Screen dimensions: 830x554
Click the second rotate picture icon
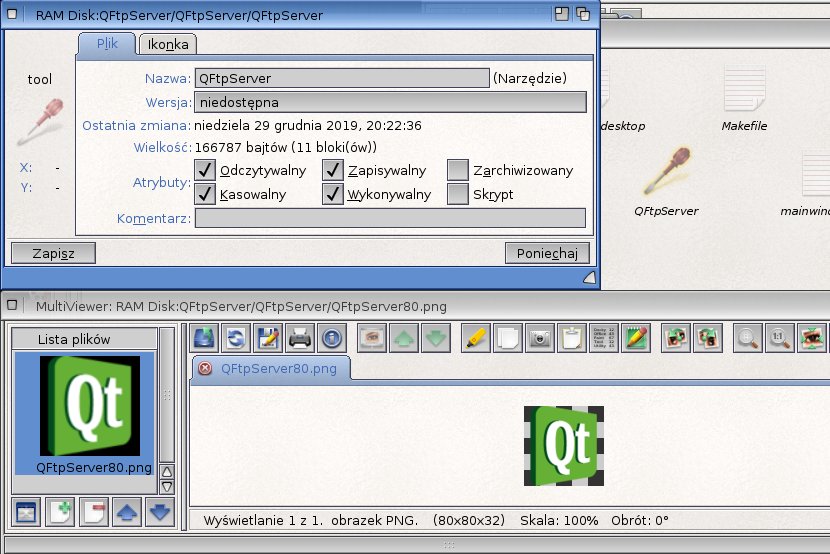pyautogui.click(x=708, y=338)
